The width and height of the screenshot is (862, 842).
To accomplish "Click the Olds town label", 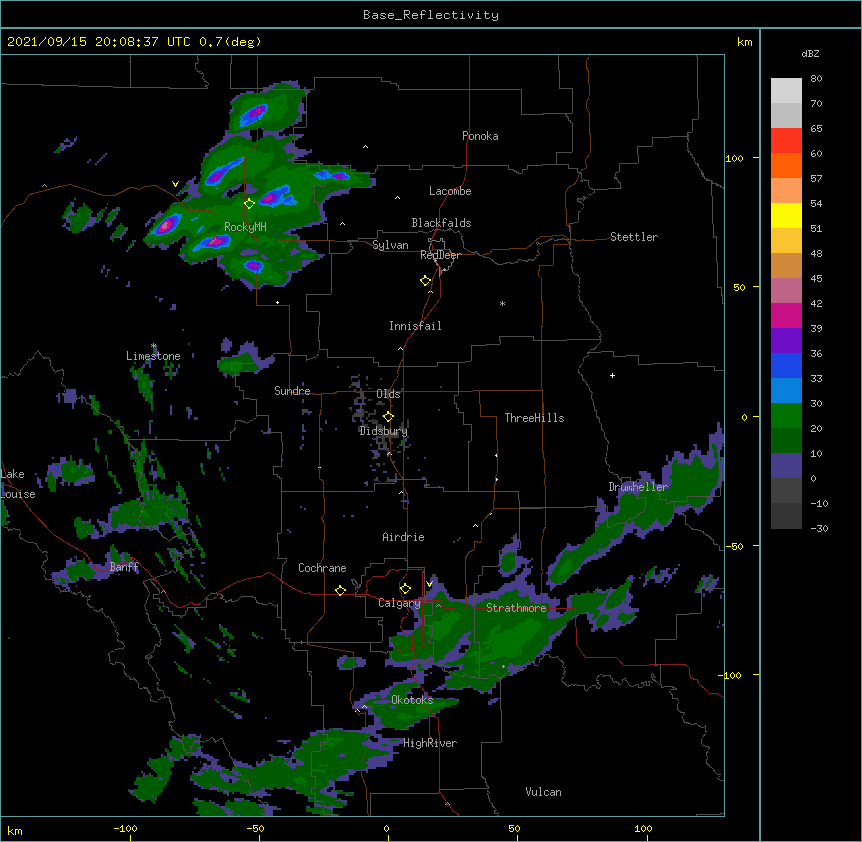I will click(388, 394).
